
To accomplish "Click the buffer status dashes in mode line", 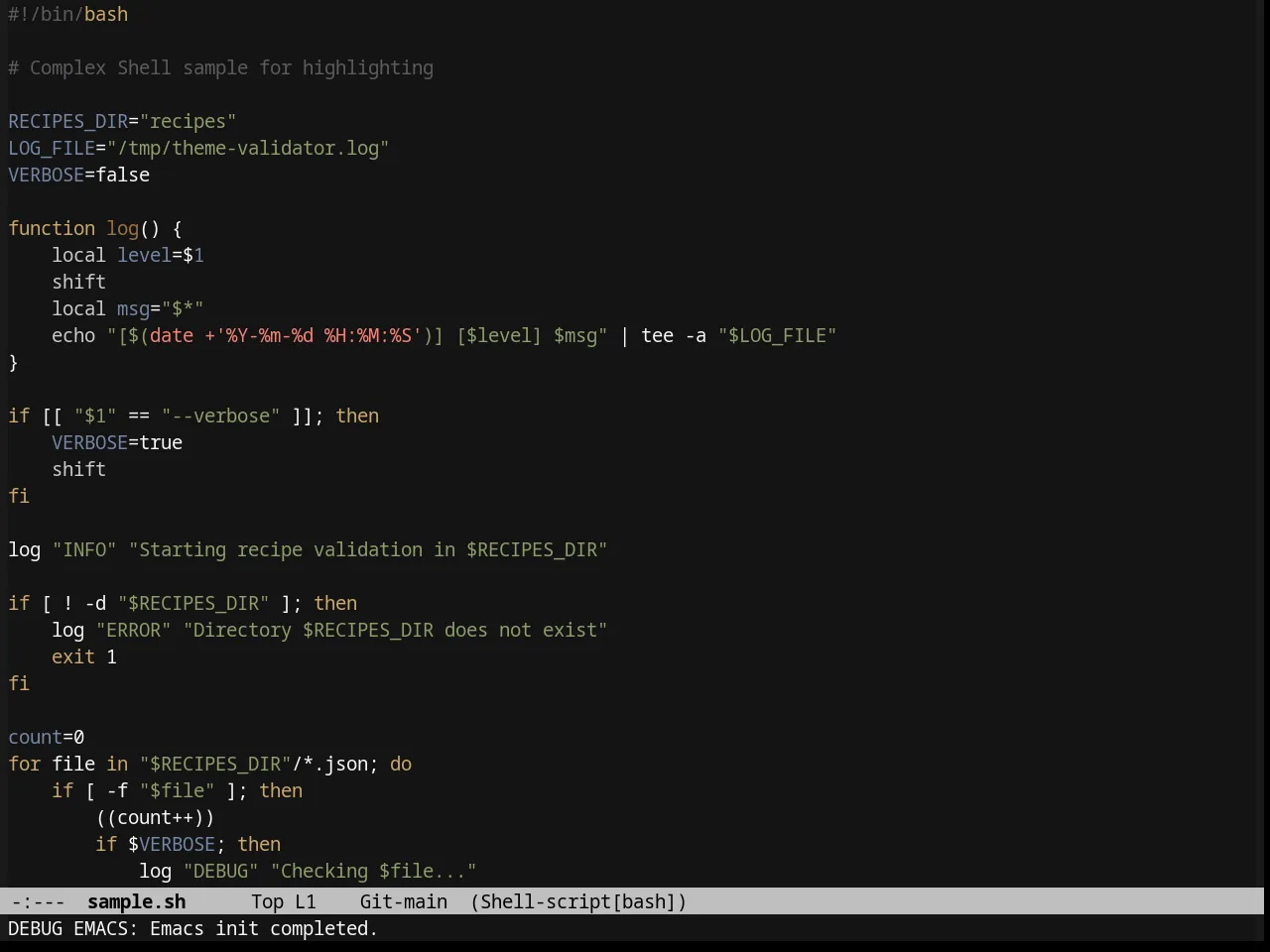I will tap(38, 901).
